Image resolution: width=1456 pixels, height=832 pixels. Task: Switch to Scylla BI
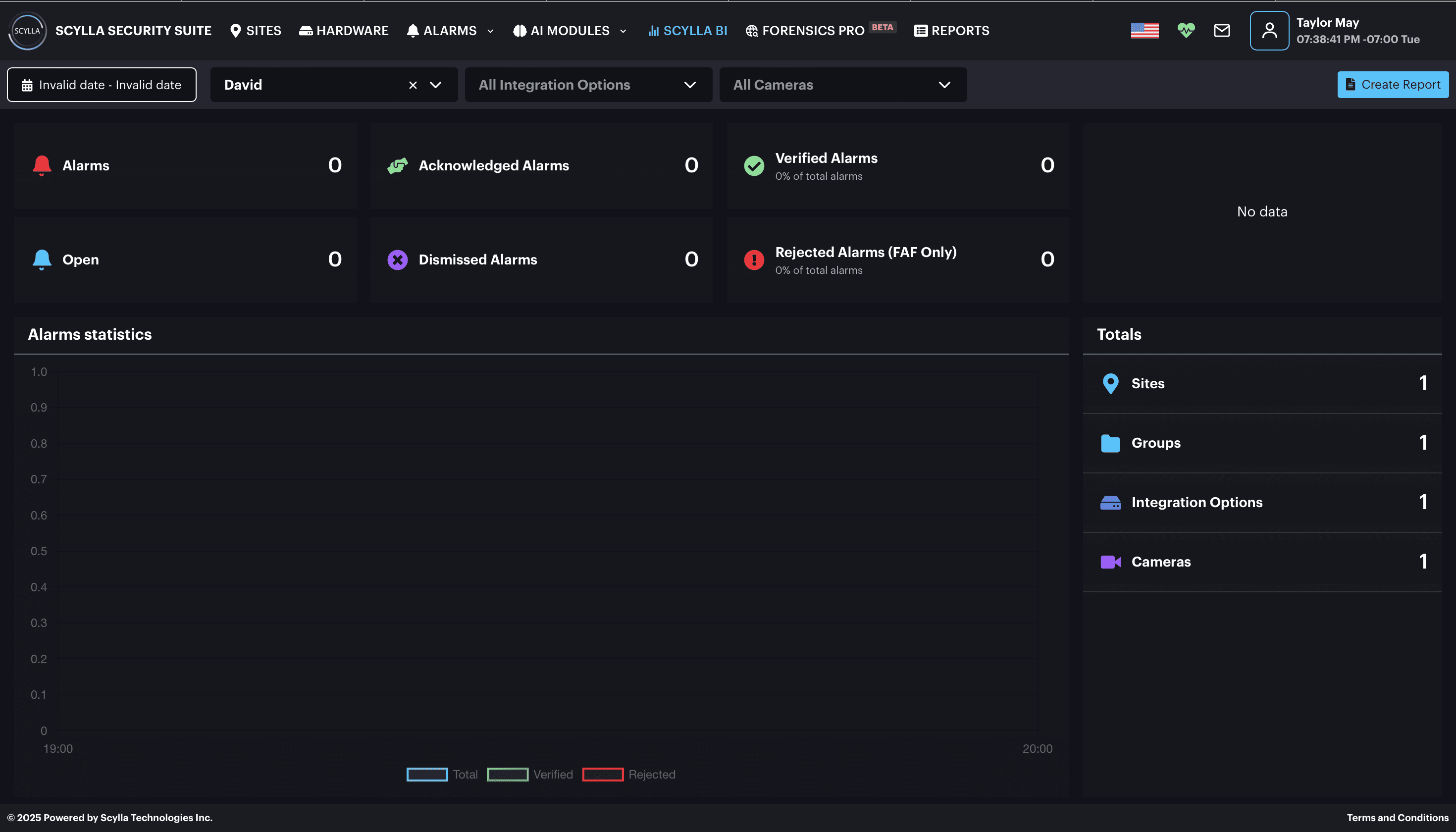(687, 31)
